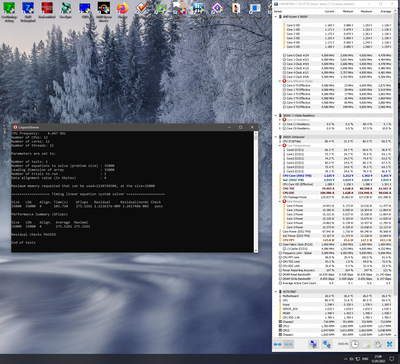
Task: Click the console window vertical scrollbar
Action: [256, 191]
